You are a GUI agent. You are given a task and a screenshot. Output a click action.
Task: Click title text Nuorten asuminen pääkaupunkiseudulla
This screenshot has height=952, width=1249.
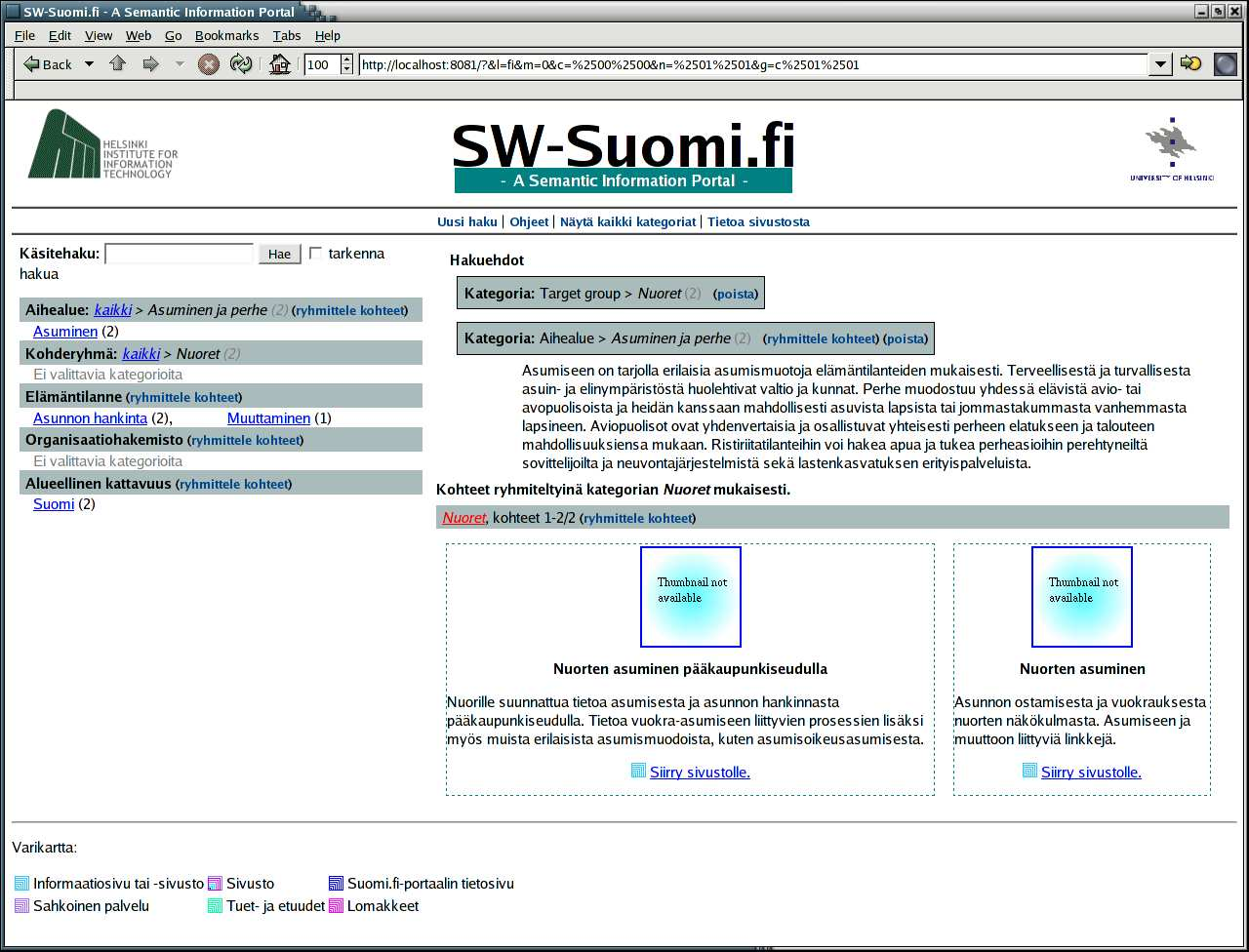(x=690, y=669)
